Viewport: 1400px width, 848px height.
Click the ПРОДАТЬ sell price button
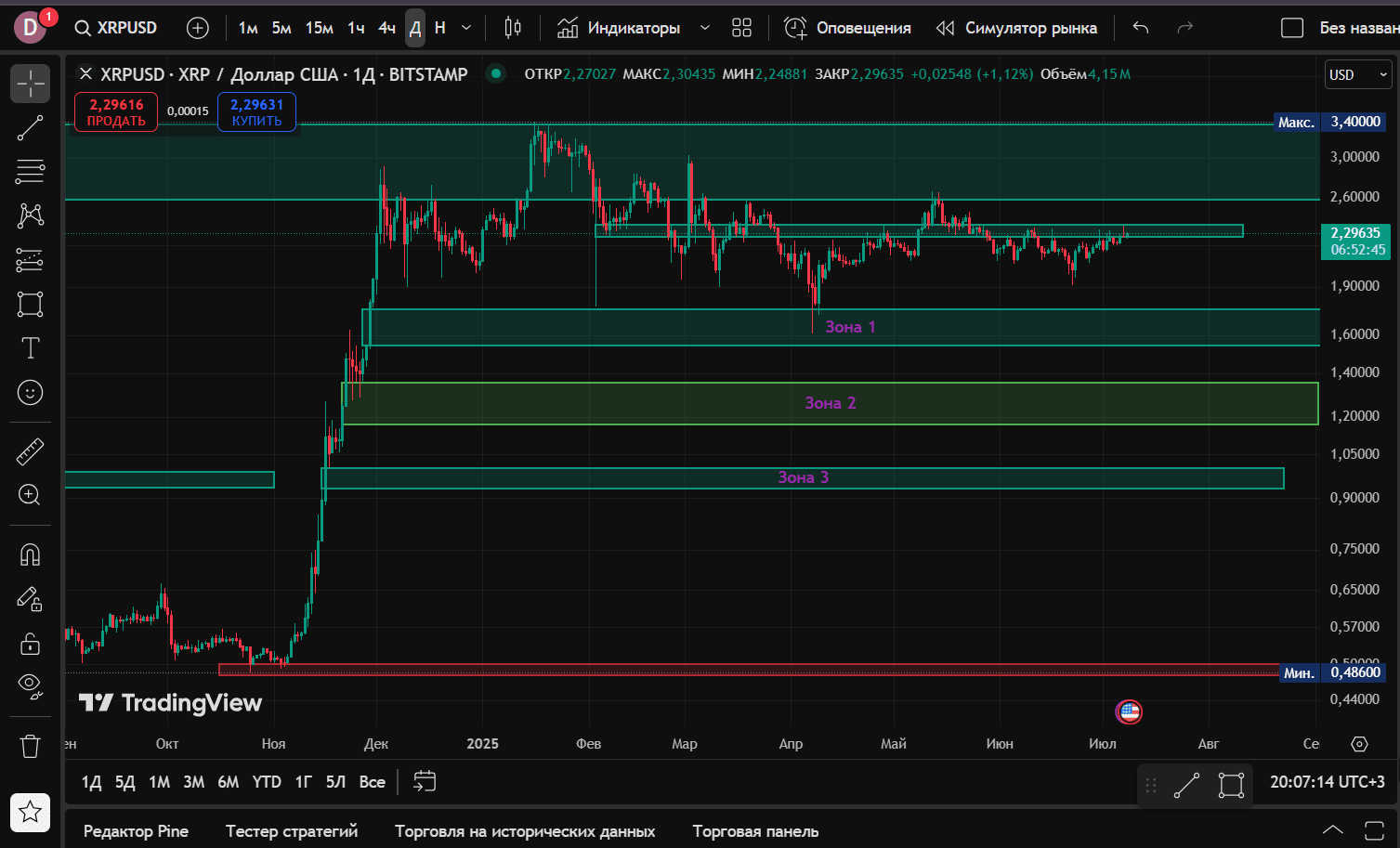(x=116, y=112)
